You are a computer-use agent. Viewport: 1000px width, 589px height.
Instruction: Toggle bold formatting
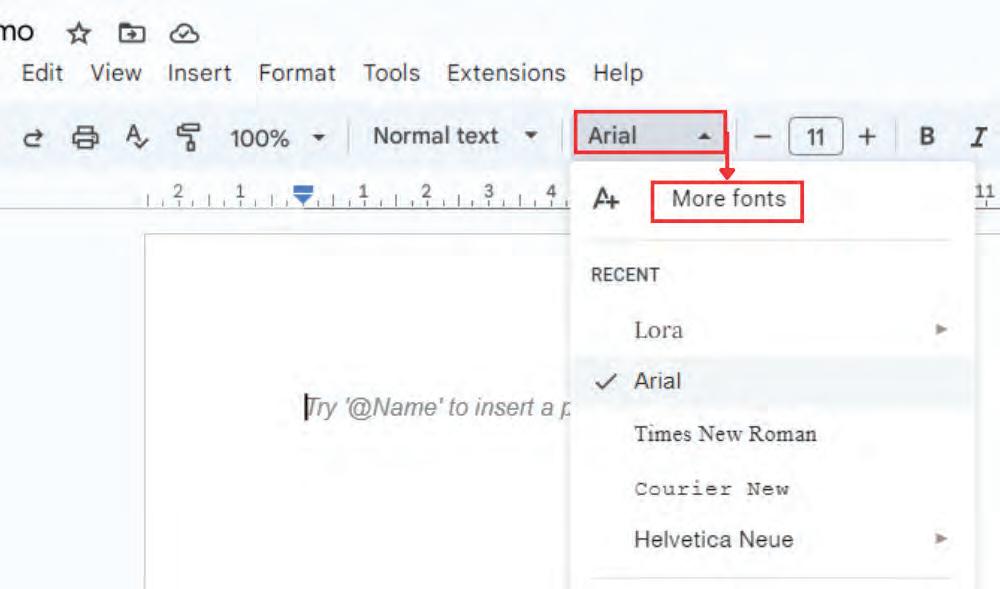point(927,136)
